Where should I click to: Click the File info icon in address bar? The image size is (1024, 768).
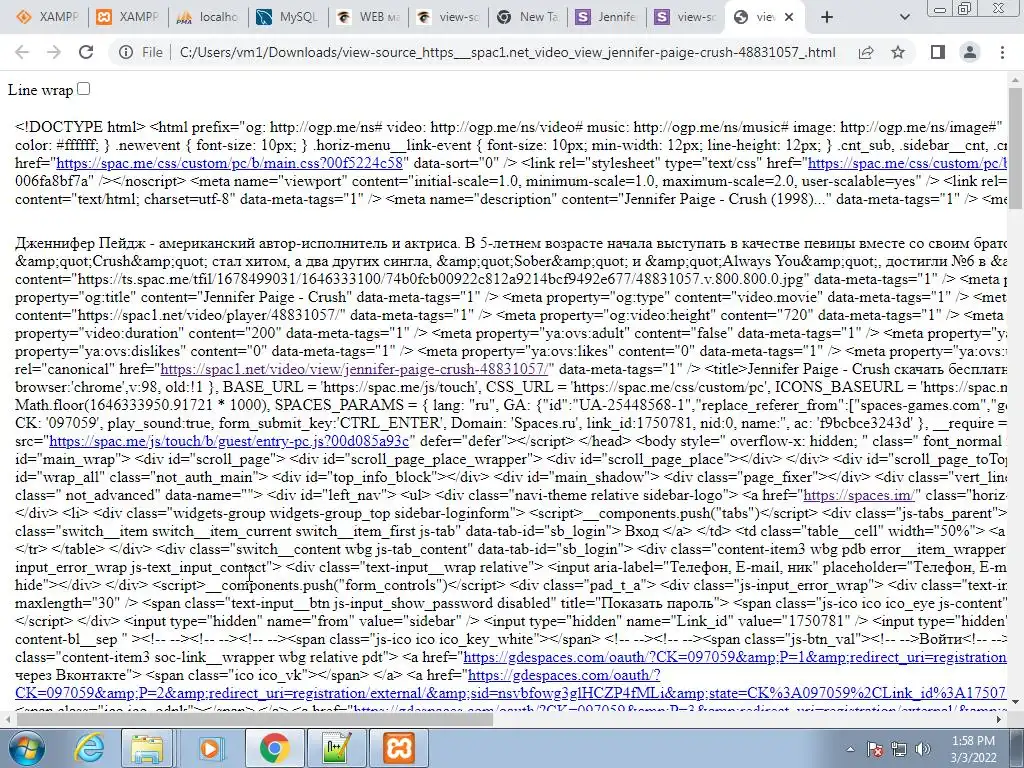(x=126, y=52)
